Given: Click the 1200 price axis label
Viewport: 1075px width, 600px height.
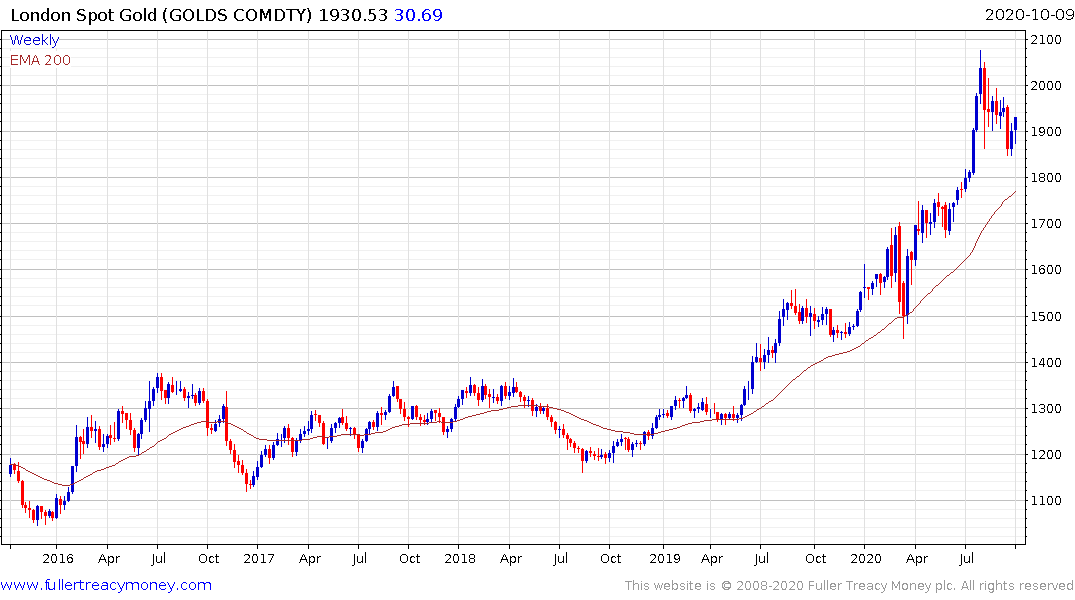Looking at the screenshot, I should [1046, 454].
